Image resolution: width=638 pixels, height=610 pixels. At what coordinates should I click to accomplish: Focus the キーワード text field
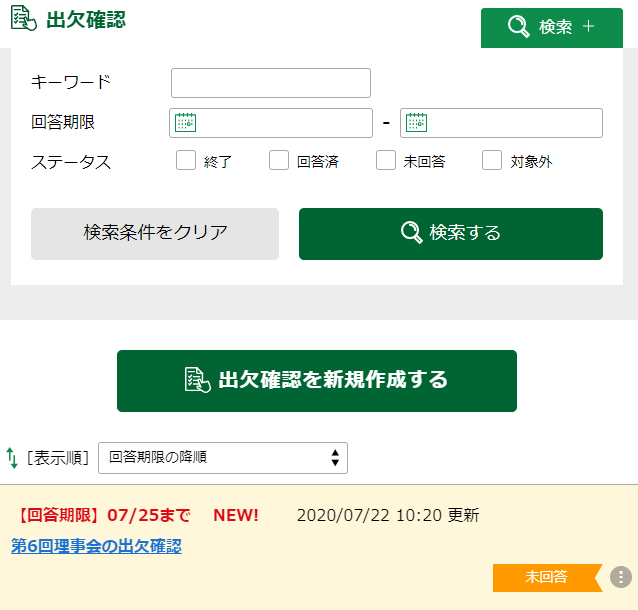pos(271,83)
